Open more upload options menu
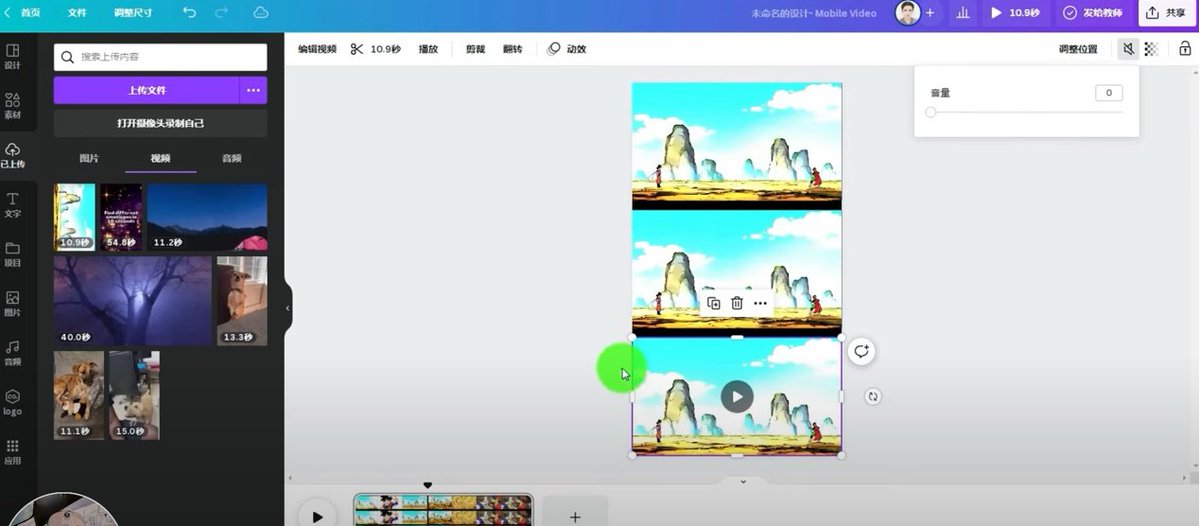The height and width of the screenshot is (526, 1200). click(254, 90)
